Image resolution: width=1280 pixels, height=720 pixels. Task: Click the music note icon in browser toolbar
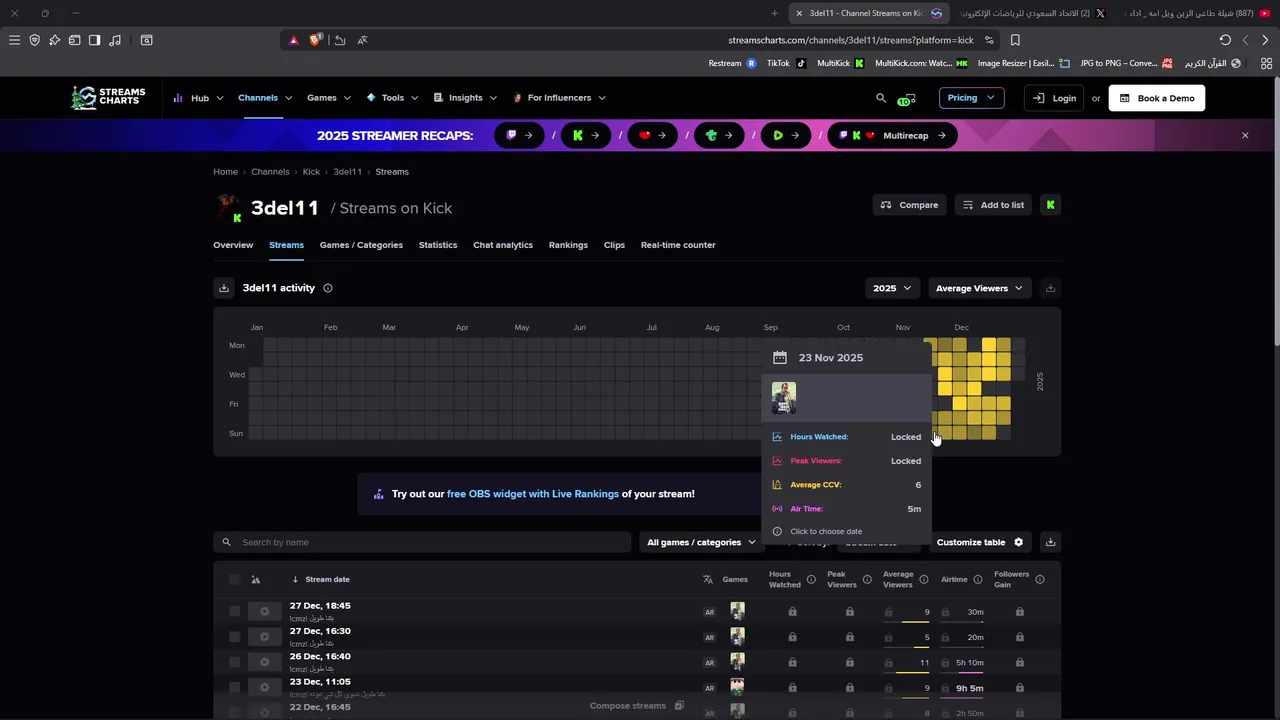point(115,40)
